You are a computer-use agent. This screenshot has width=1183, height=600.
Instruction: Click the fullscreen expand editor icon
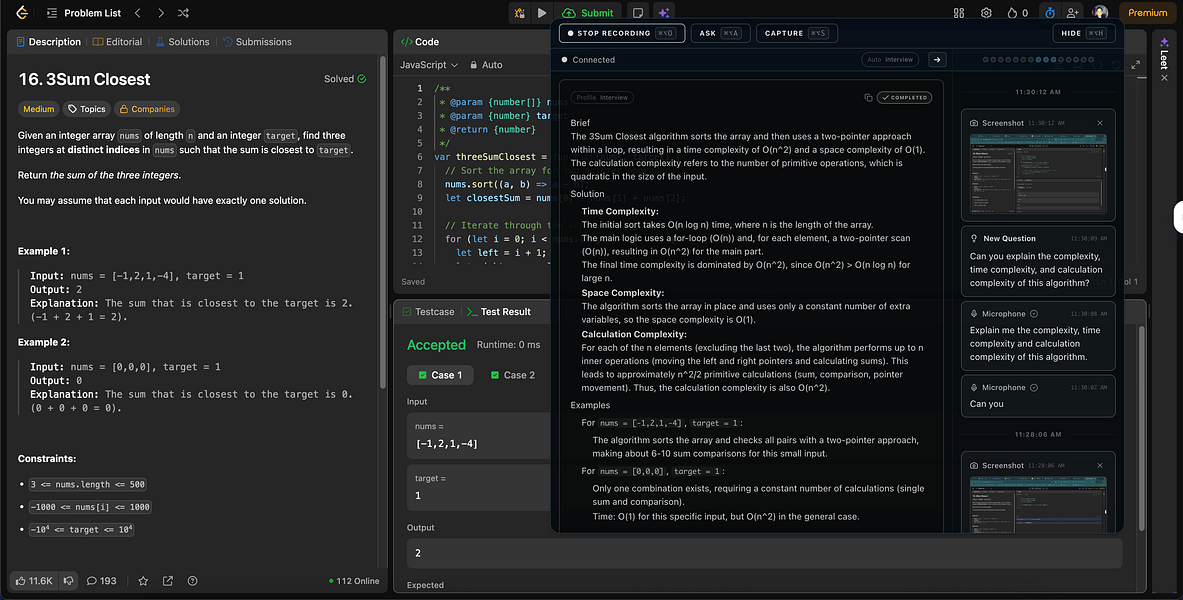pos(1135,65)
